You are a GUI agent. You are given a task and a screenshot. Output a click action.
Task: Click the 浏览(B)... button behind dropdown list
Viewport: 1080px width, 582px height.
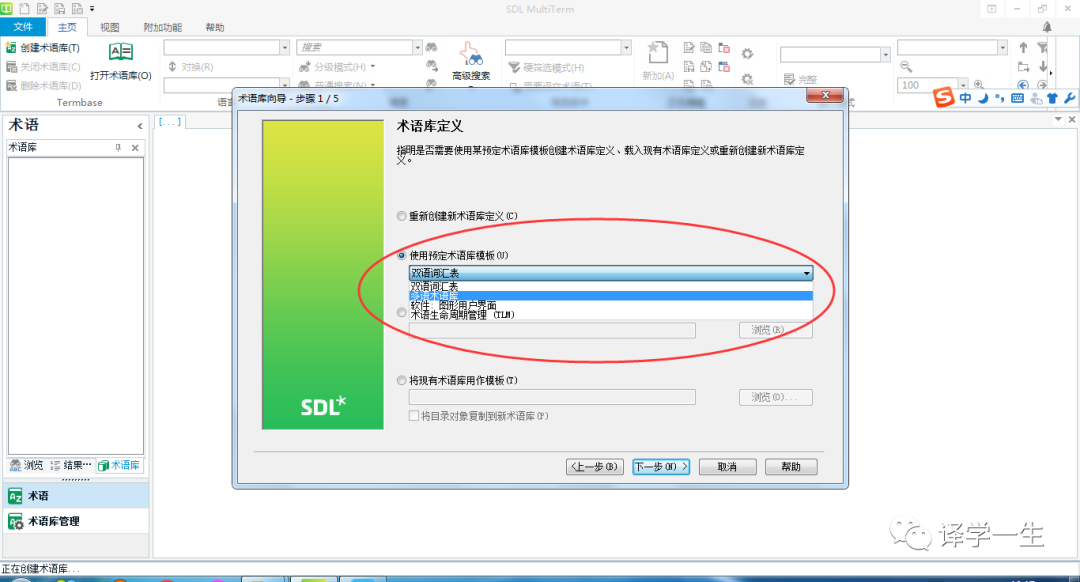point(776,331)
